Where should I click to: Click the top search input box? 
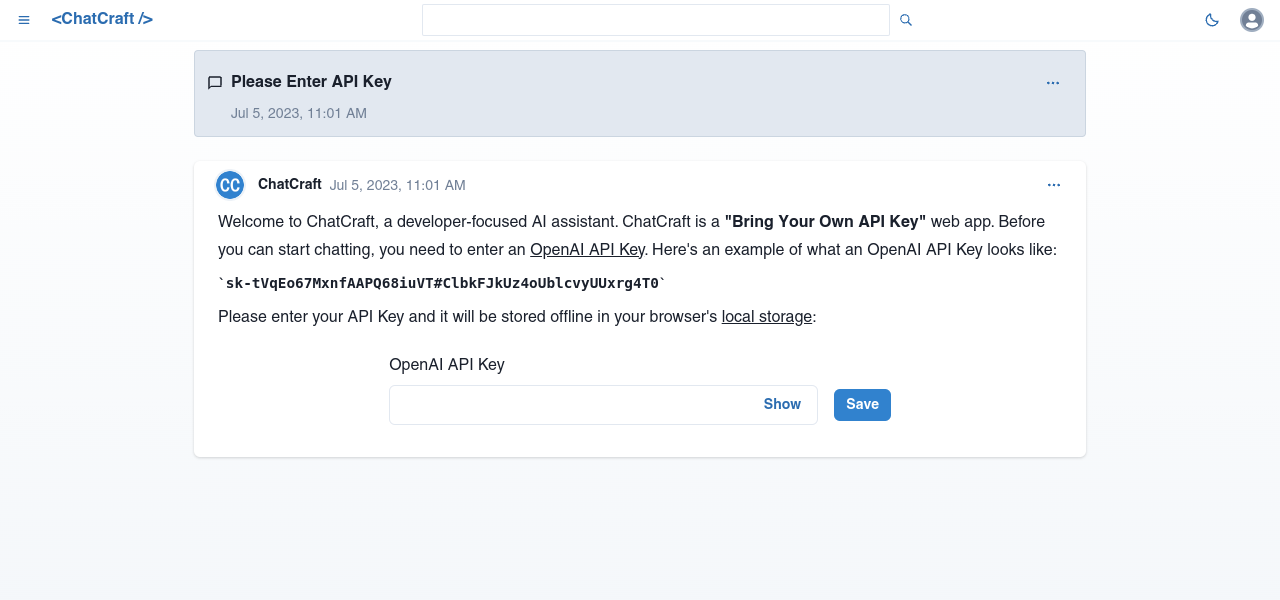(655, 20)
